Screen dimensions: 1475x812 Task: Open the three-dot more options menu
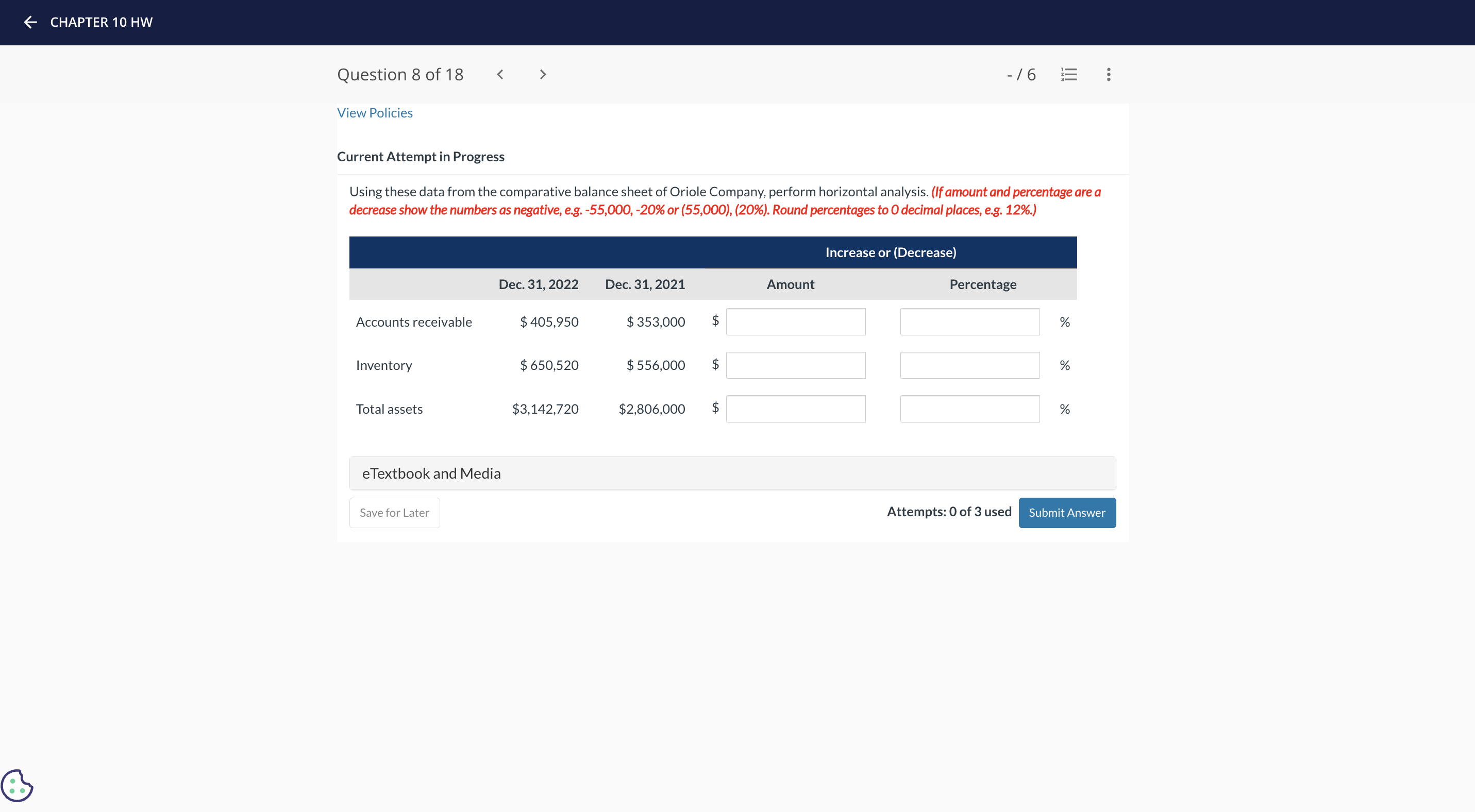click(x=1108, y=74)
